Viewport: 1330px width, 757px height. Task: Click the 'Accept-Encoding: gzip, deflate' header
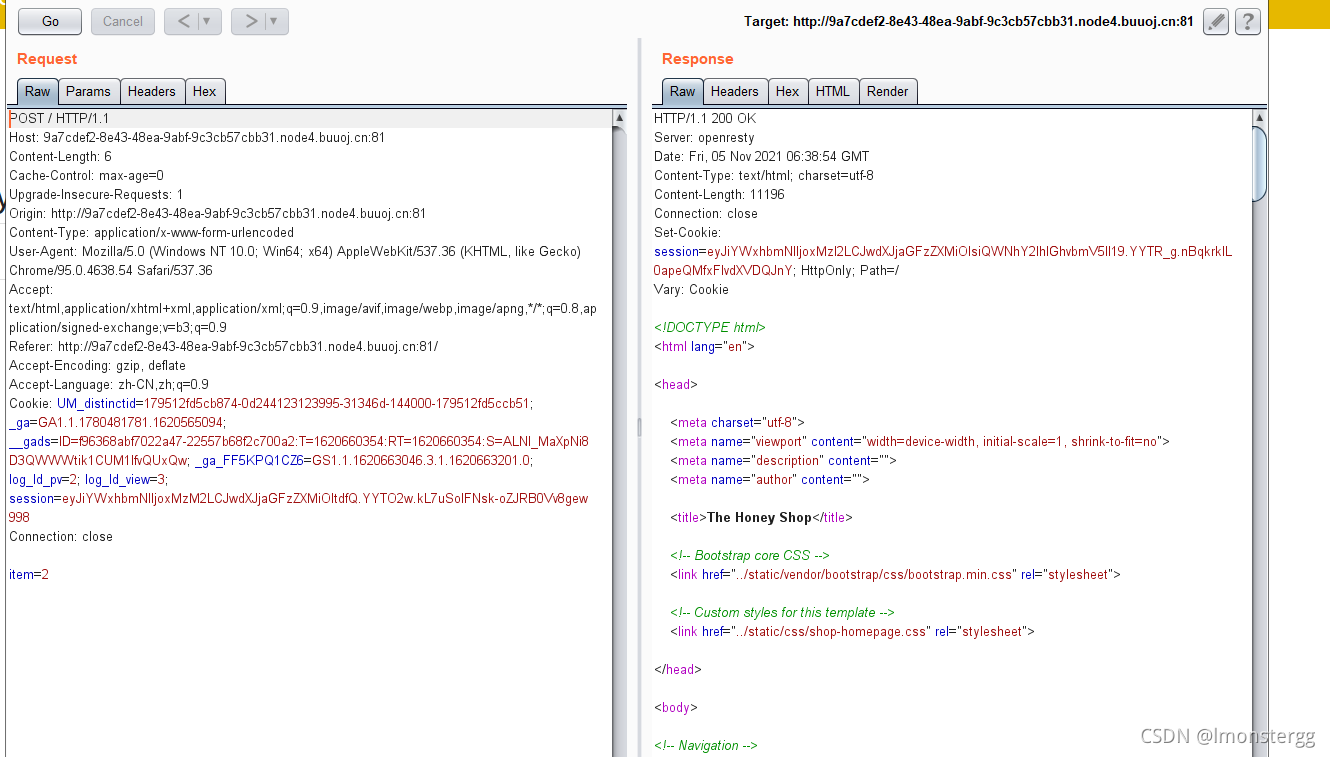click(97, 366)
